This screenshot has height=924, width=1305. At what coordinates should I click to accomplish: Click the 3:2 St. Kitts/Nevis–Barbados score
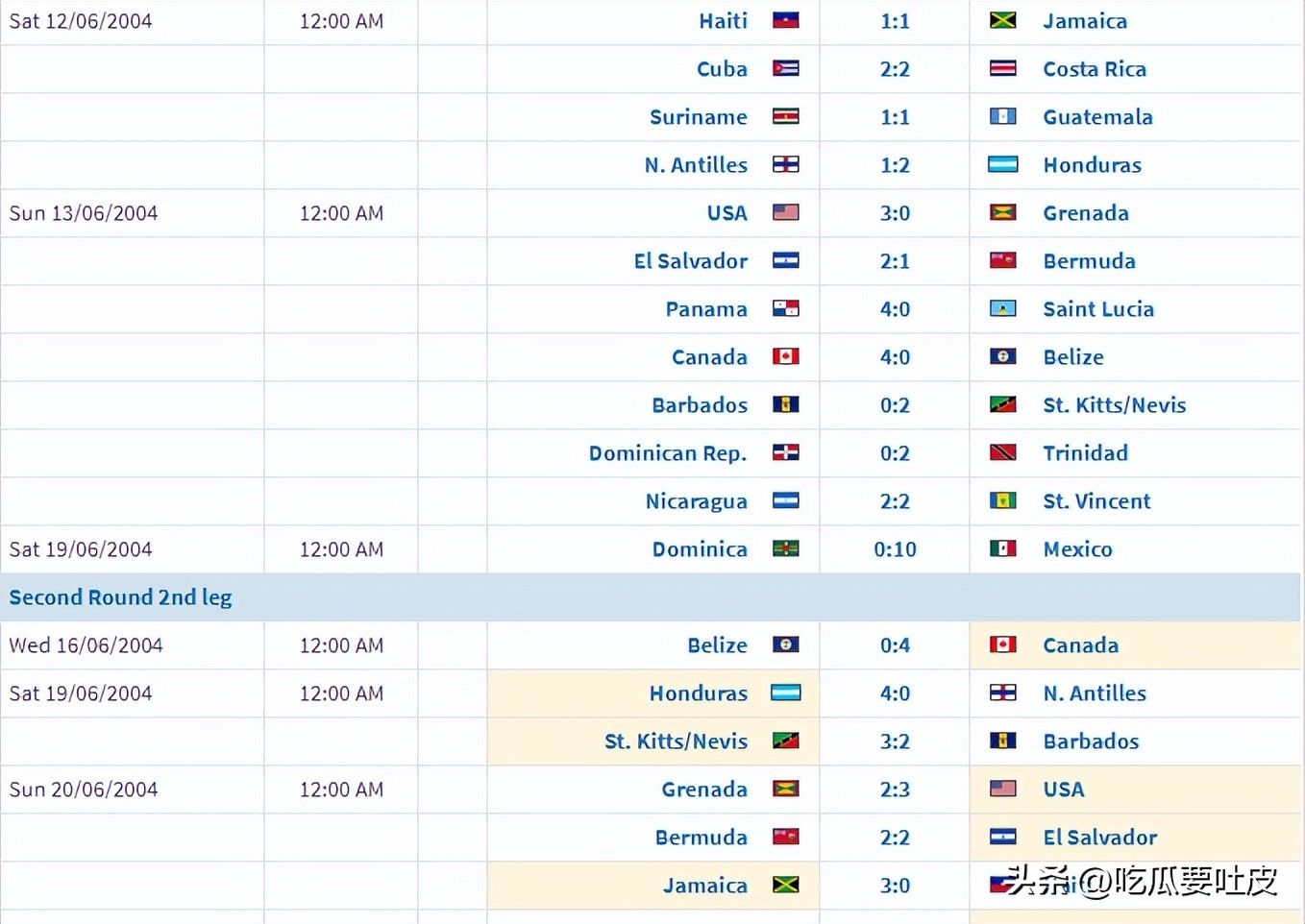pyautogui.click(x=895, y=742)
